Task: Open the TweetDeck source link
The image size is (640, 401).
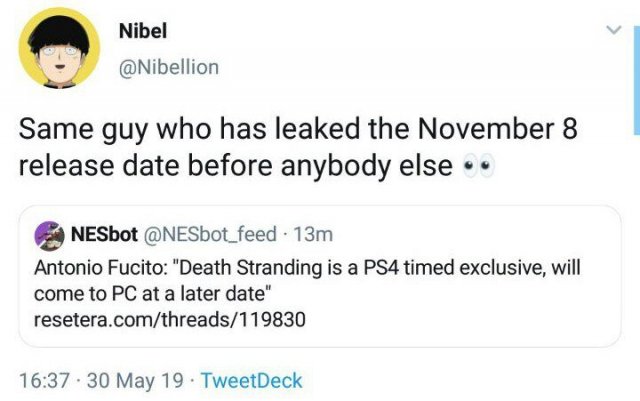Action: [251, 380]
